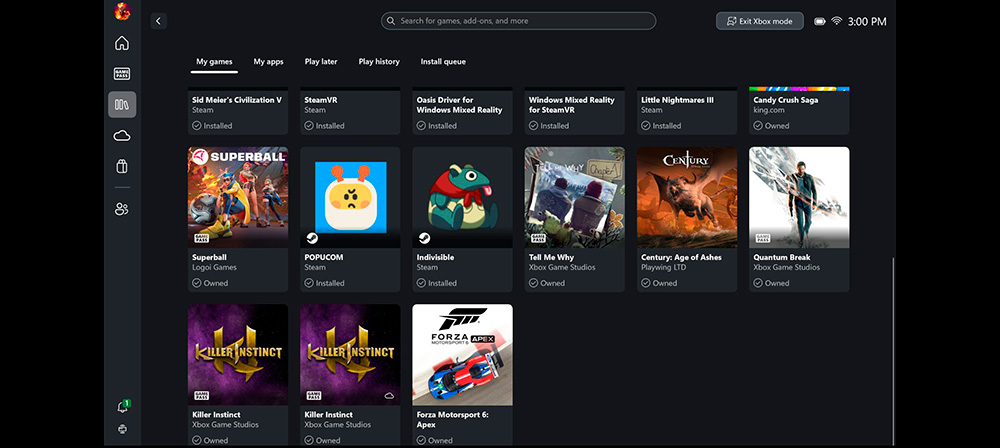The width and height of the screenshot is (1000, 448).
Task: Click the king.com publisher text
Action: click(x=768, y=110)
